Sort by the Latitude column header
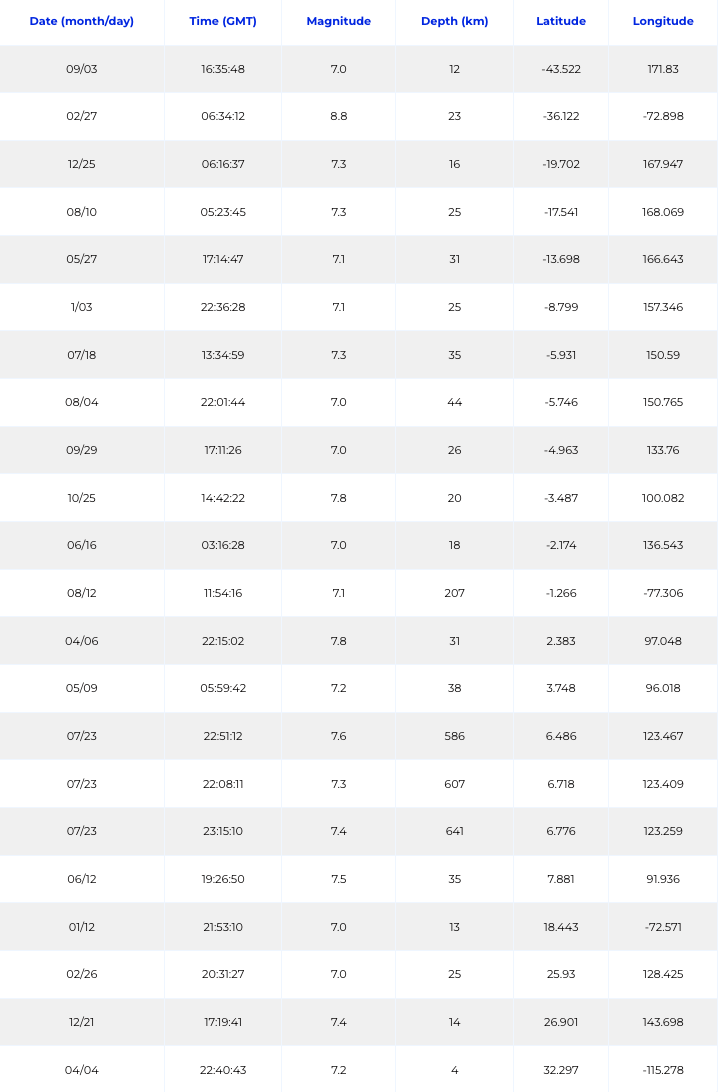This screenshot has height=1092, width=718. (x=561, y=21)
